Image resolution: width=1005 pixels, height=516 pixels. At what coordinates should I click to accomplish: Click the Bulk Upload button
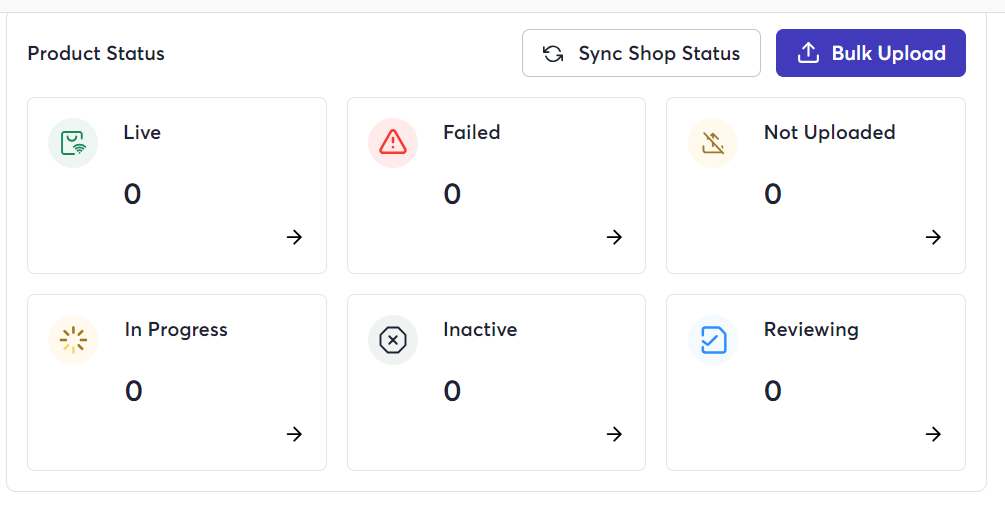pos(870,53)
